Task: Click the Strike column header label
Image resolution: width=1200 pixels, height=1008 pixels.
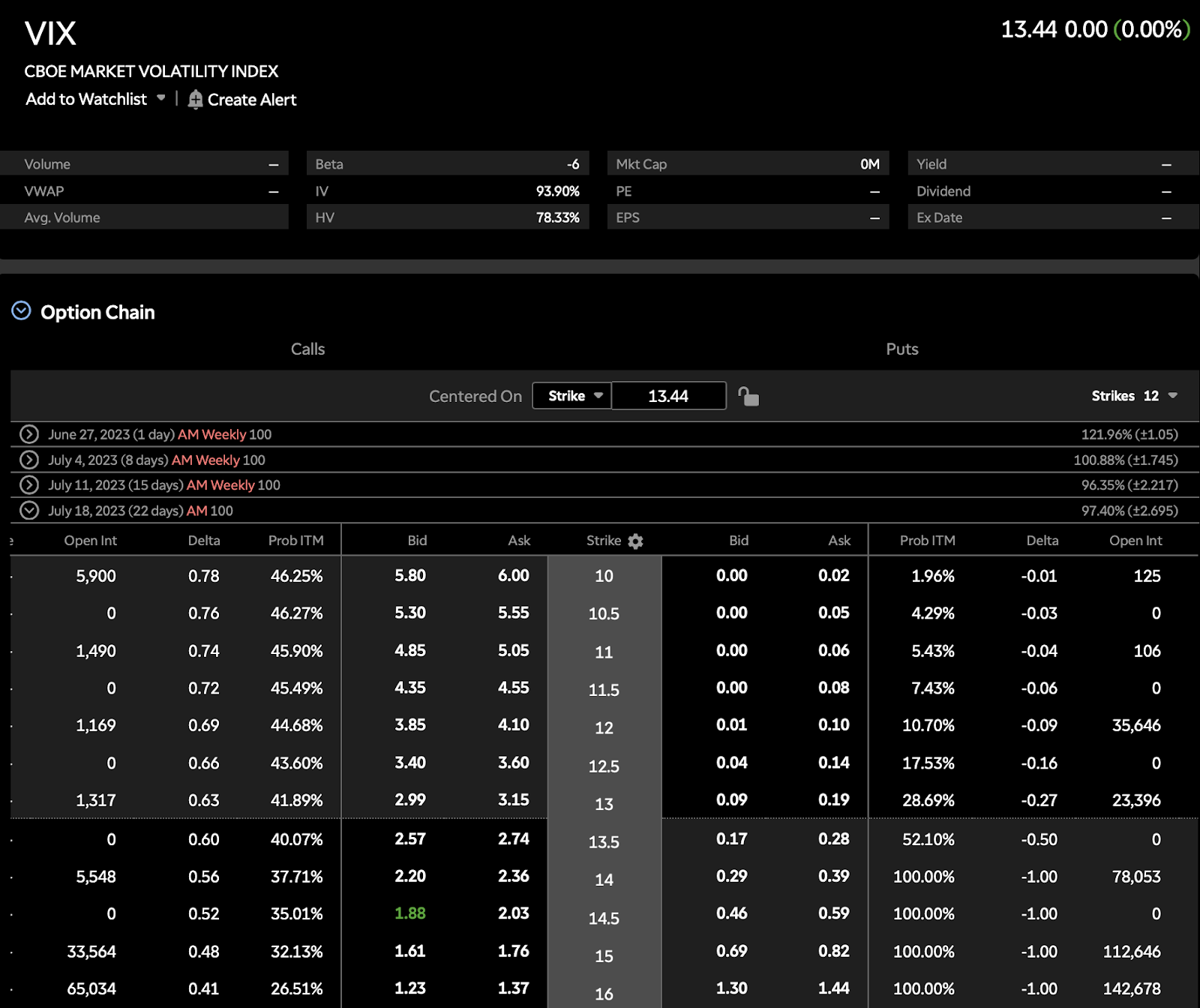Action: (x=604, y=541)
